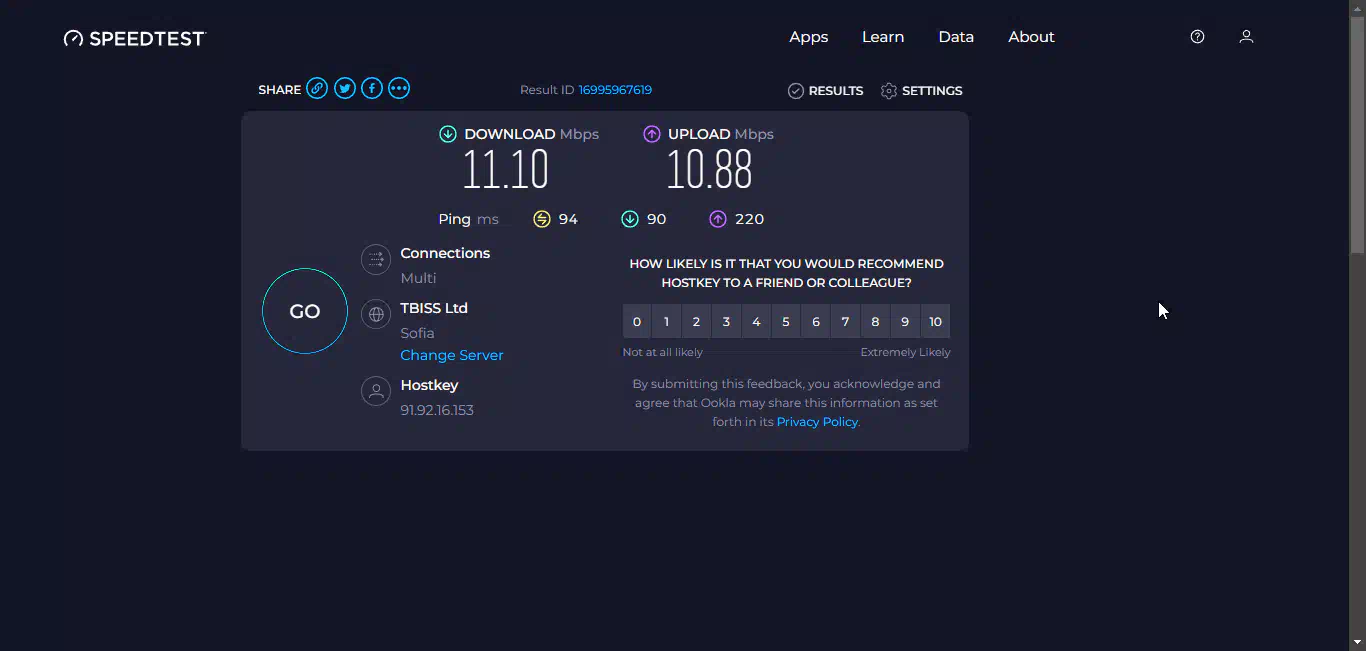Click the upload ping icon next to 220
1366x651 pixels.
click(718, 219)
